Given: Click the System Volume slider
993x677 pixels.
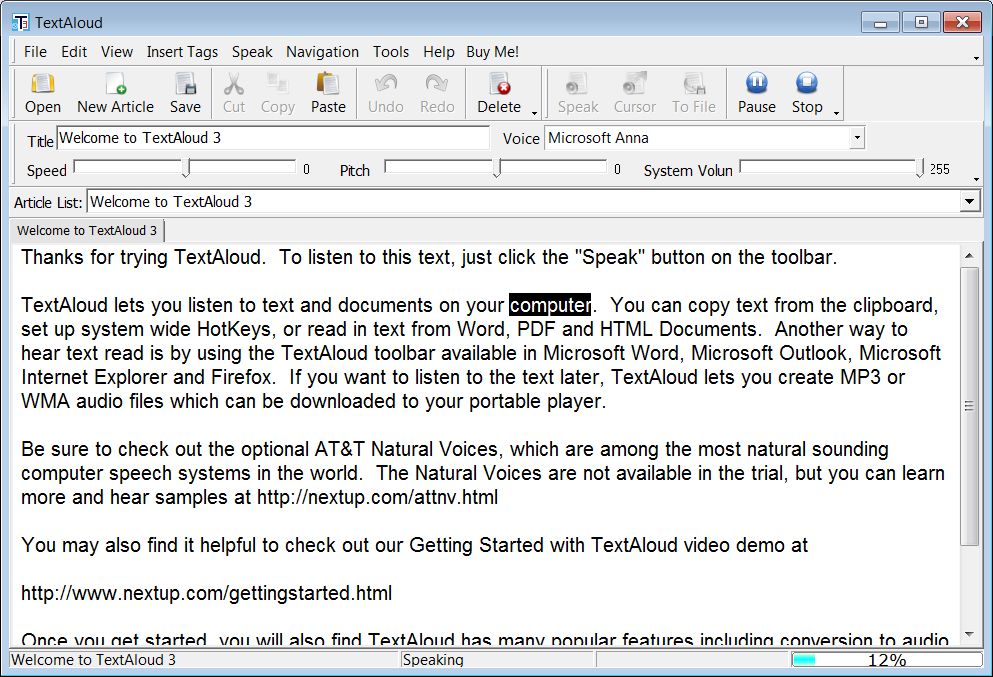Looking at the screenshot, I should 830,167.
